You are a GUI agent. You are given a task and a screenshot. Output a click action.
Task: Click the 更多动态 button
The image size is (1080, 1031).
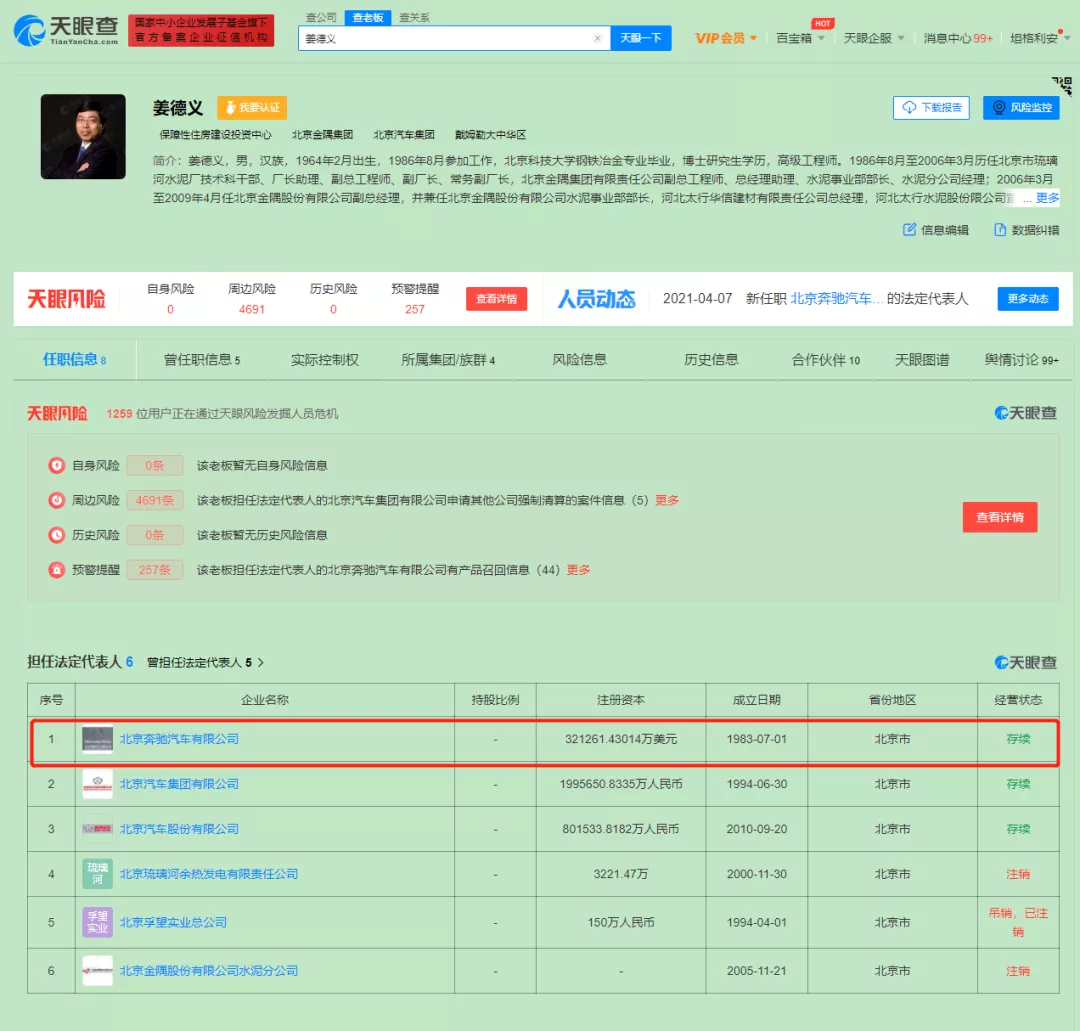[x=1028, y=299]
